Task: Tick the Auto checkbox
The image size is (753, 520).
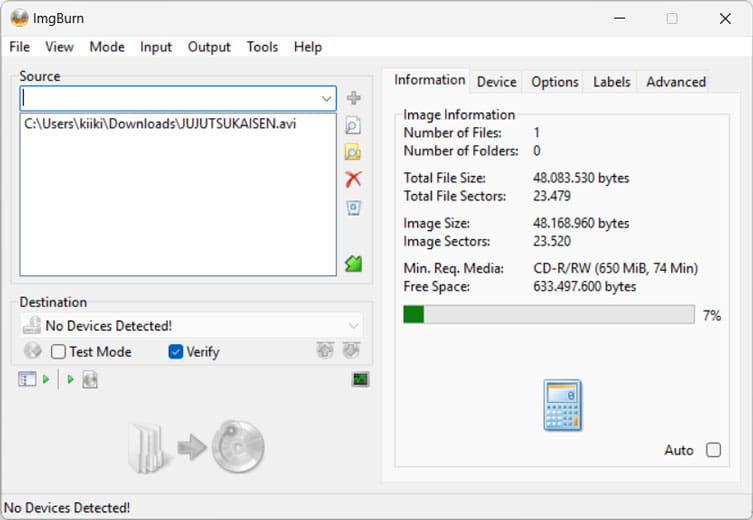Action: [x=713, y=450]
